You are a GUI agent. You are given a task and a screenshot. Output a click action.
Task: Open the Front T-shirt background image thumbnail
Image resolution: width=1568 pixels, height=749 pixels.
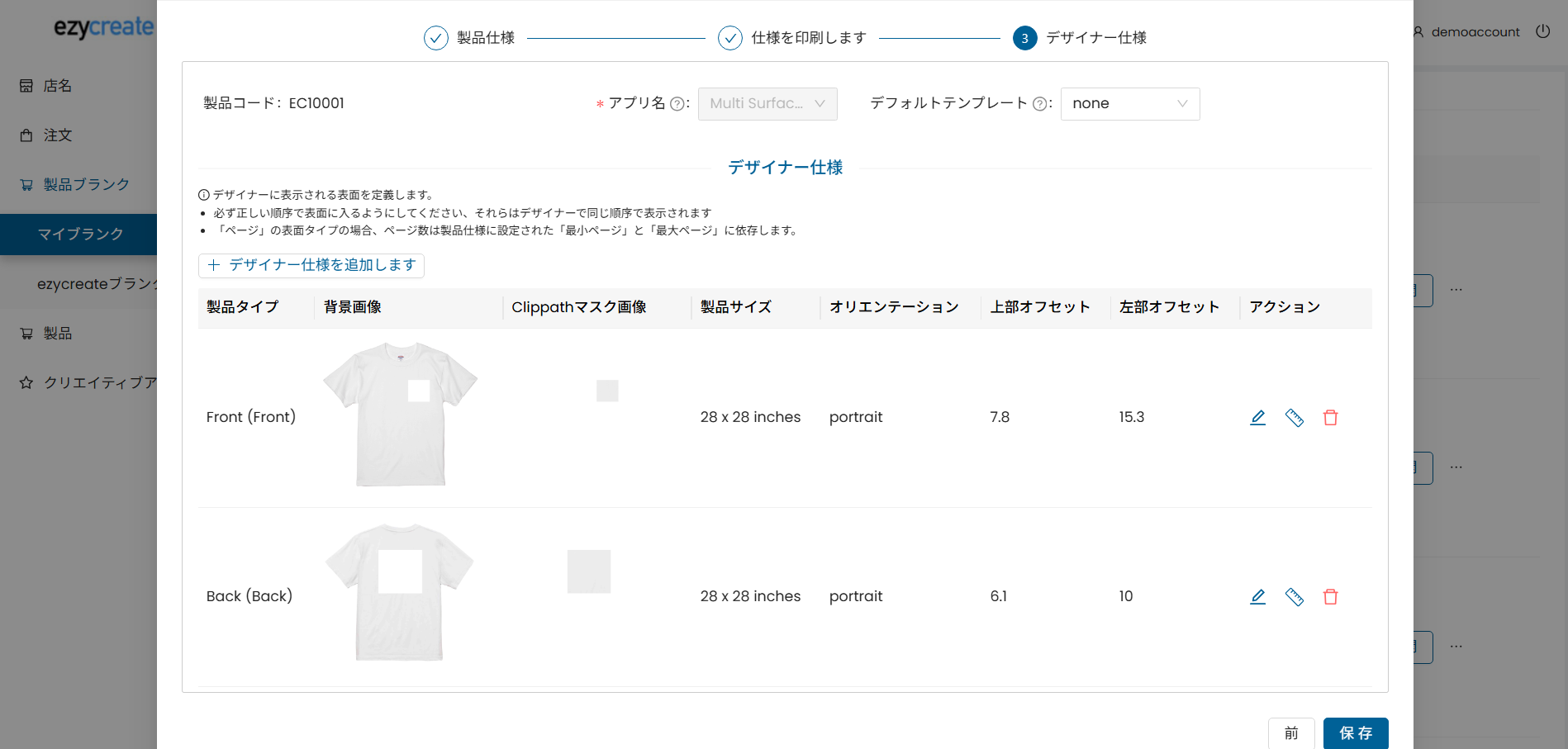[x=401, y=415]
